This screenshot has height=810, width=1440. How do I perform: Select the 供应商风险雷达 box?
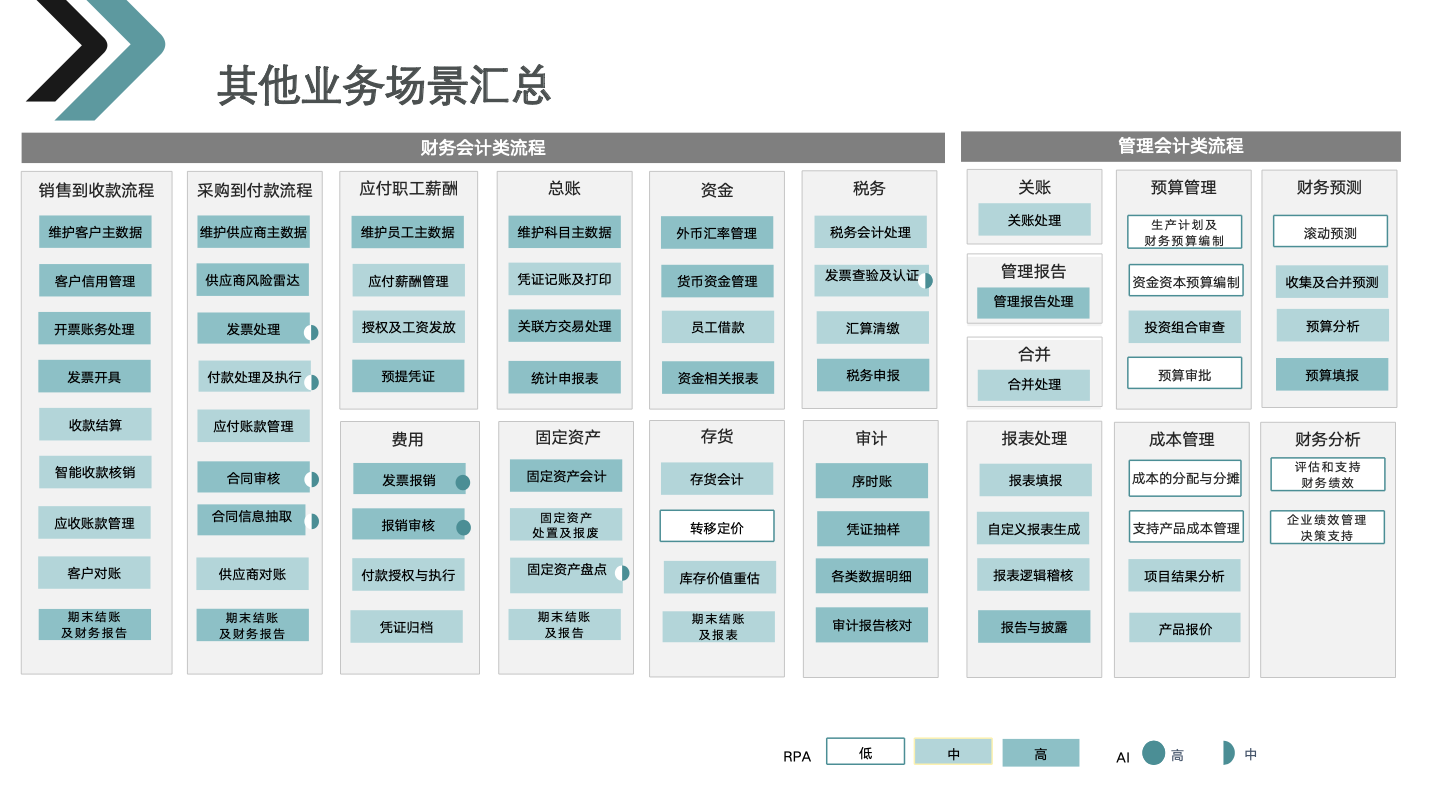252,280
